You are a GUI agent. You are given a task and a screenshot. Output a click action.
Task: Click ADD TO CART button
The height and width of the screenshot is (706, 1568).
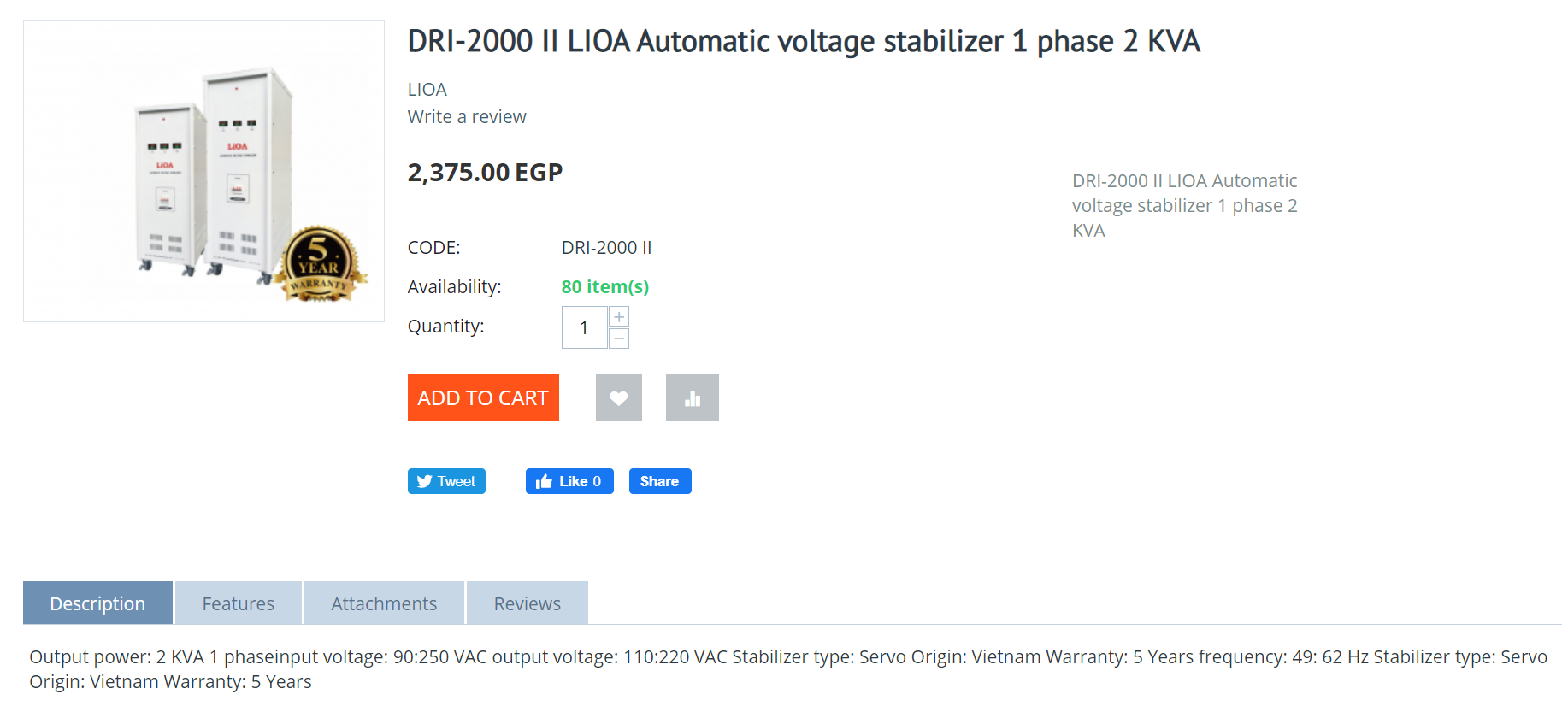click(483, 397)
